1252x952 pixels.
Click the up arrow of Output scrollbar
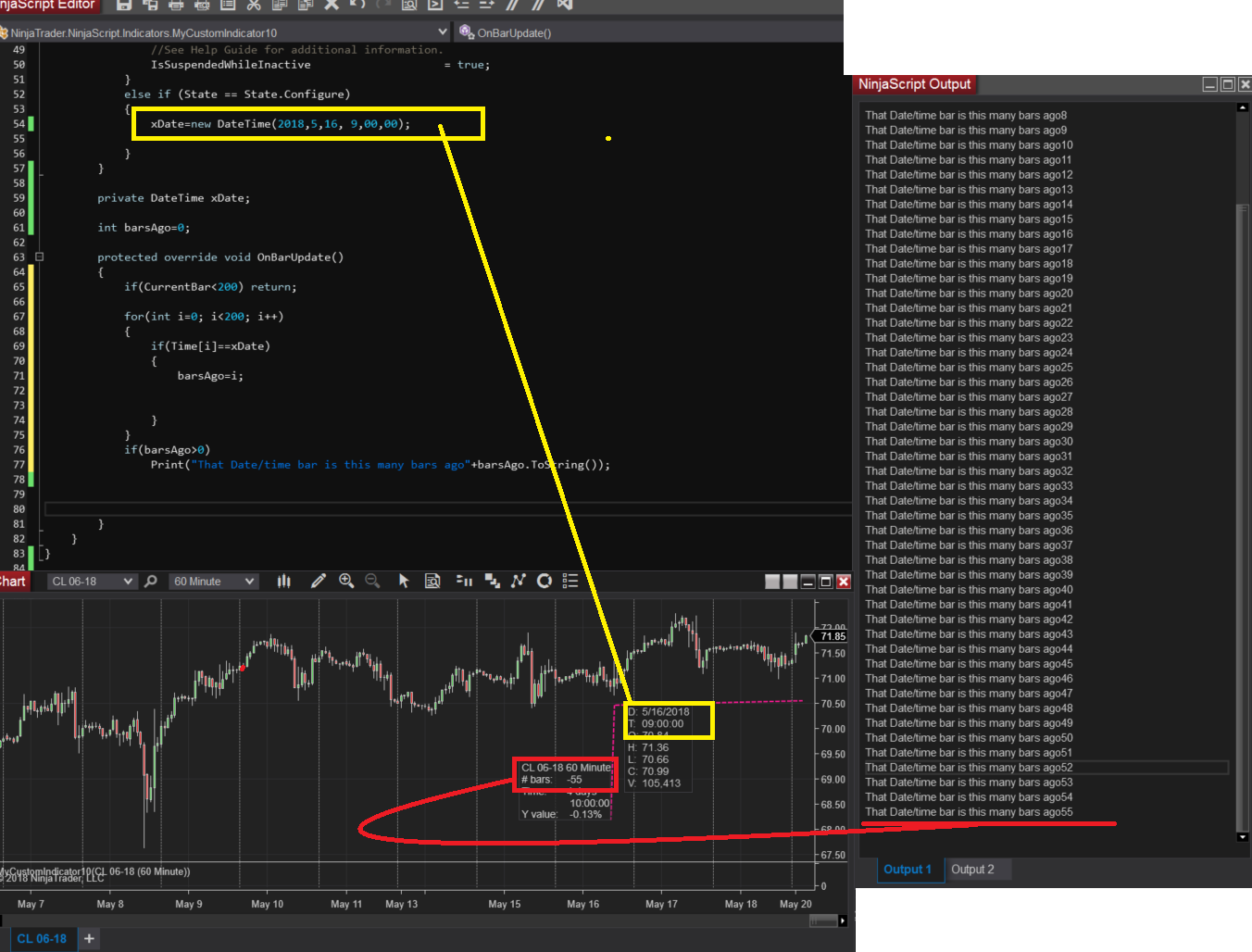point(1243,107)
